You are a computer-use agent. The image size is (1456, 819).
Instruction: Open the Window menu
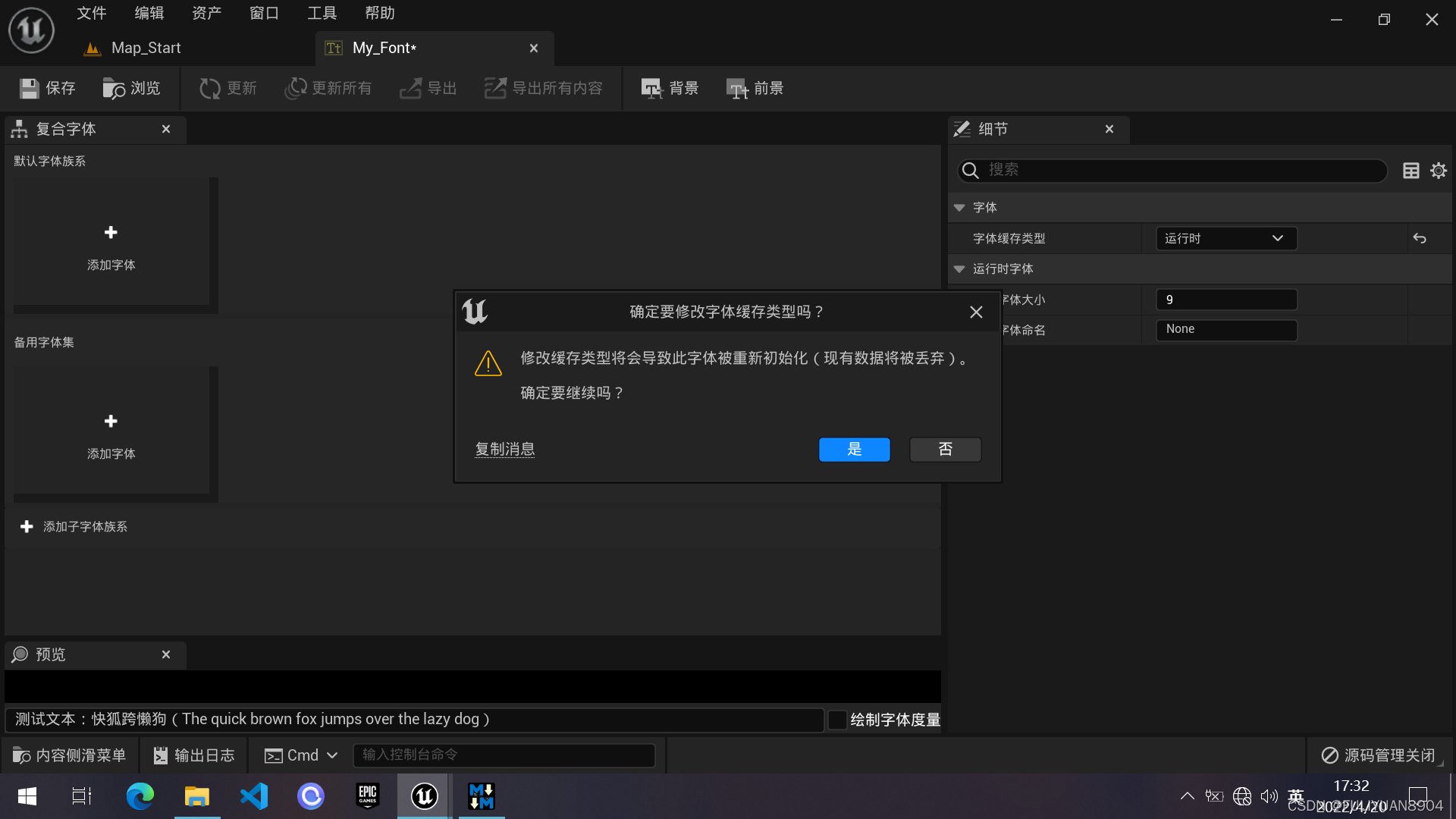point(264,13)
